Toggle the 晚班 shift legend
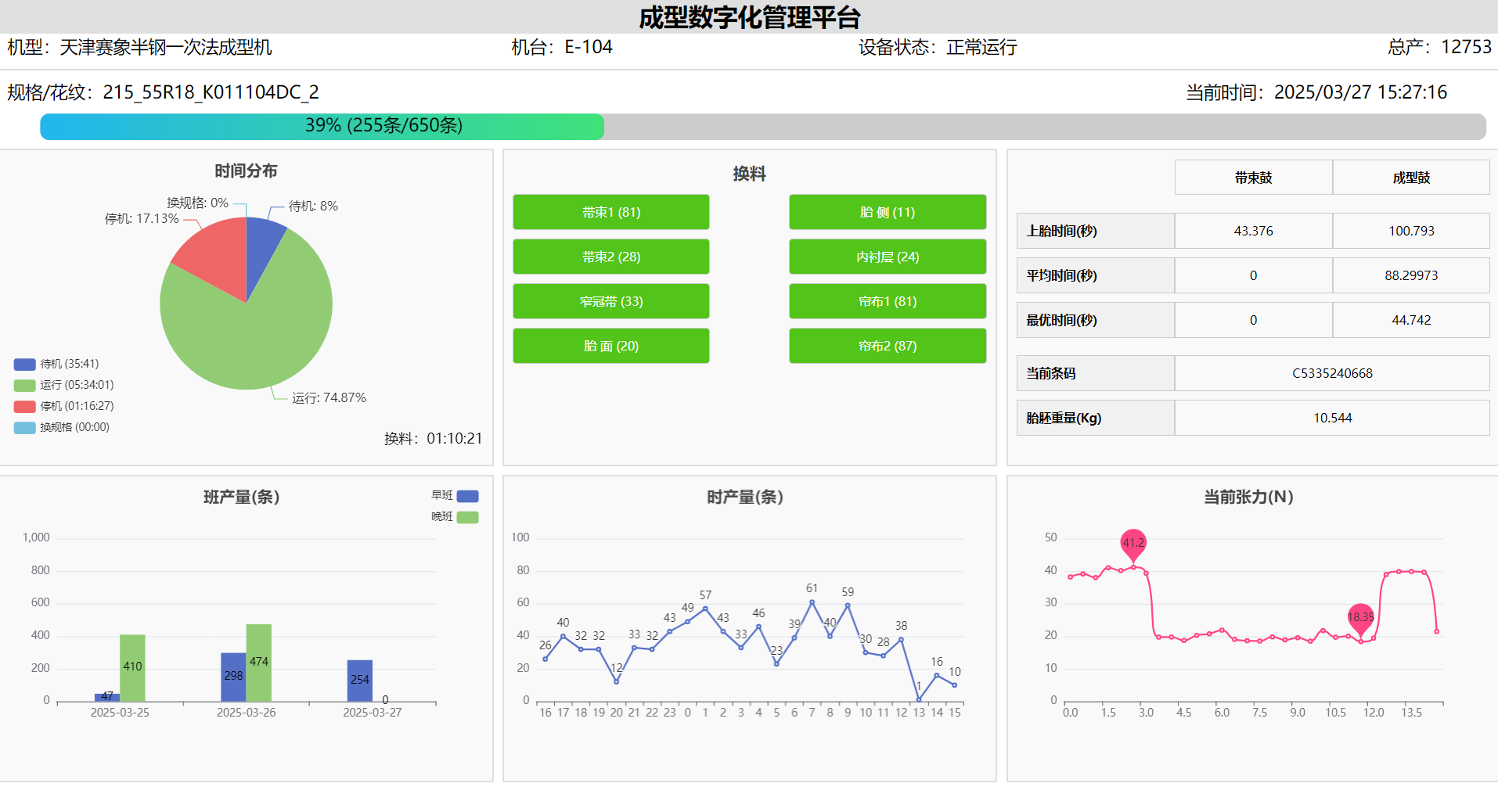The width and height of the screenshot is (1498, 812). [x=466, y=517]
